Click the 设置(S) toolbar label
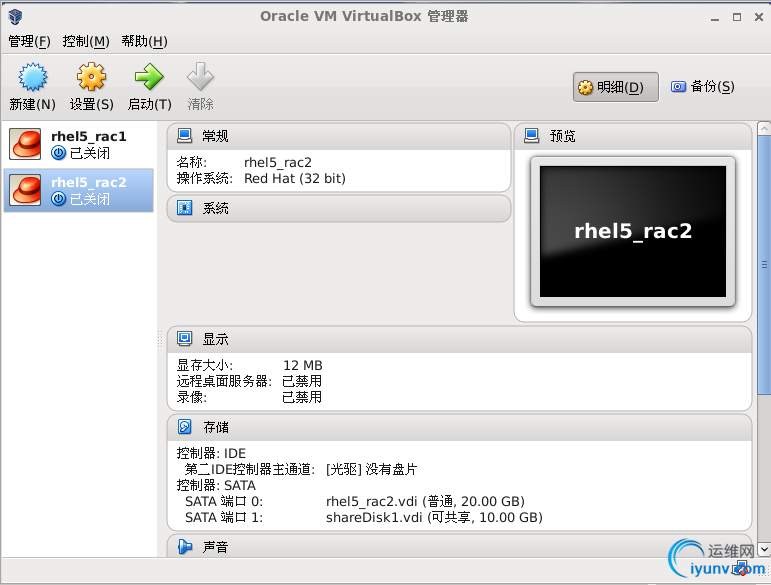Image resolution: width=771 pixels, height=585 pixels. point(91,104)
